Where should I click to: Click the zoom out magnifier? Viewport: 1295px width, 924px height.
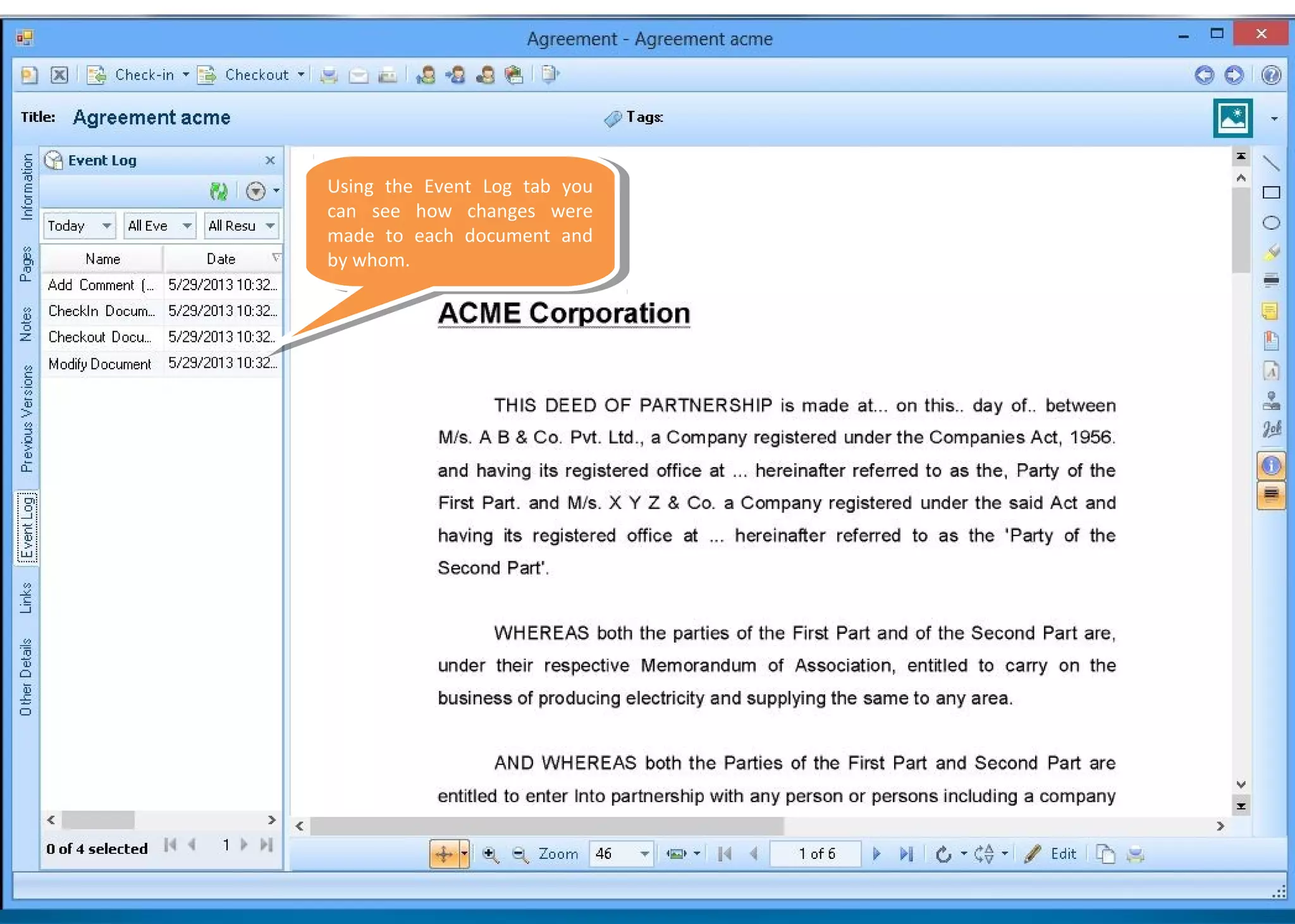(520, 854)
